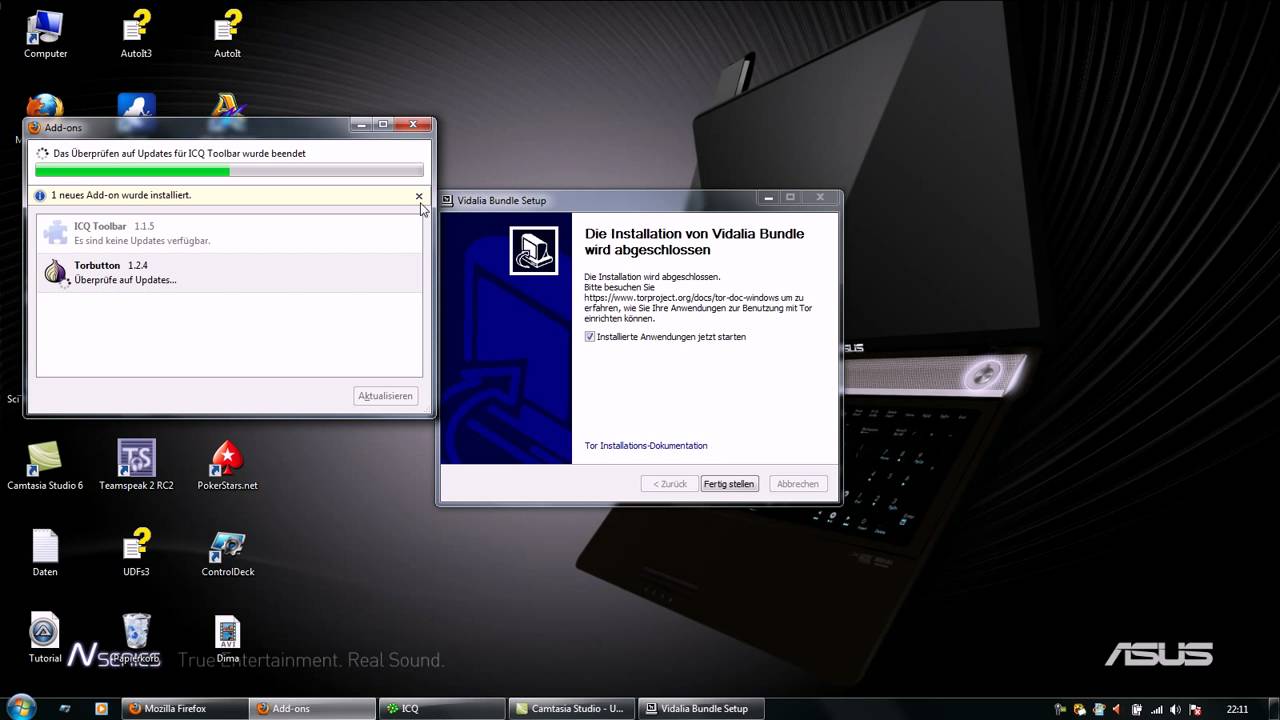Click the ICQ Toolbar puzzle-piece icon
Image resolution: width=1280 pixels, height=720 pixels.
point(56,233)
